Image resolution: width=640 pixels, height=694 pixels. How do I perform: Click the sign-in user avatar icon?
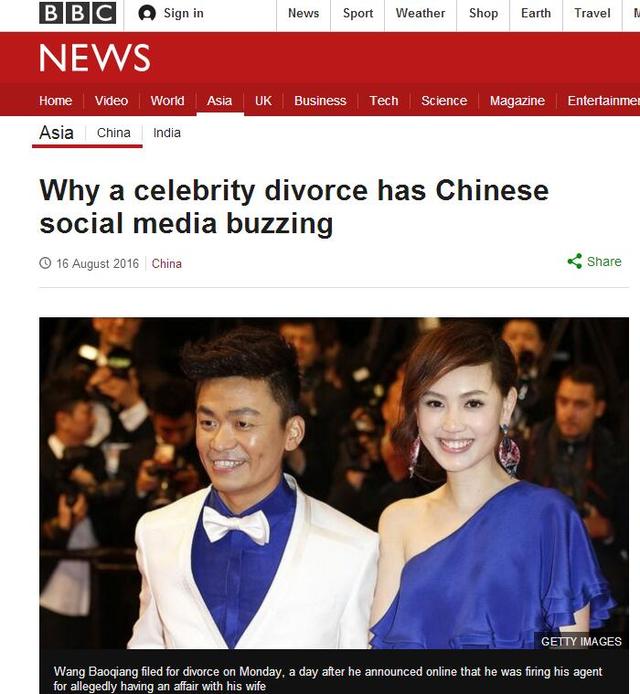pyautogui.click(x=147, y=13)
